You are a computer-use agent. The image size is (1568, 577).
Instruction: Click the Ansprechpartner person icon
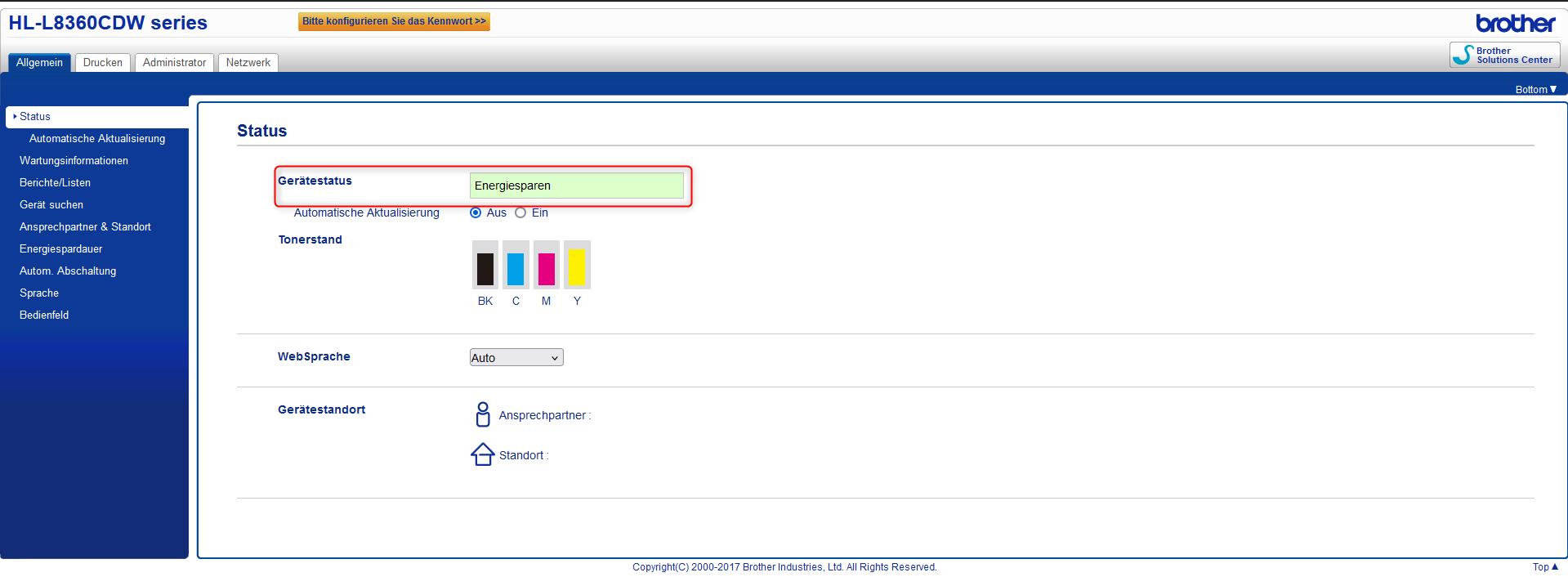coord(483,414)
